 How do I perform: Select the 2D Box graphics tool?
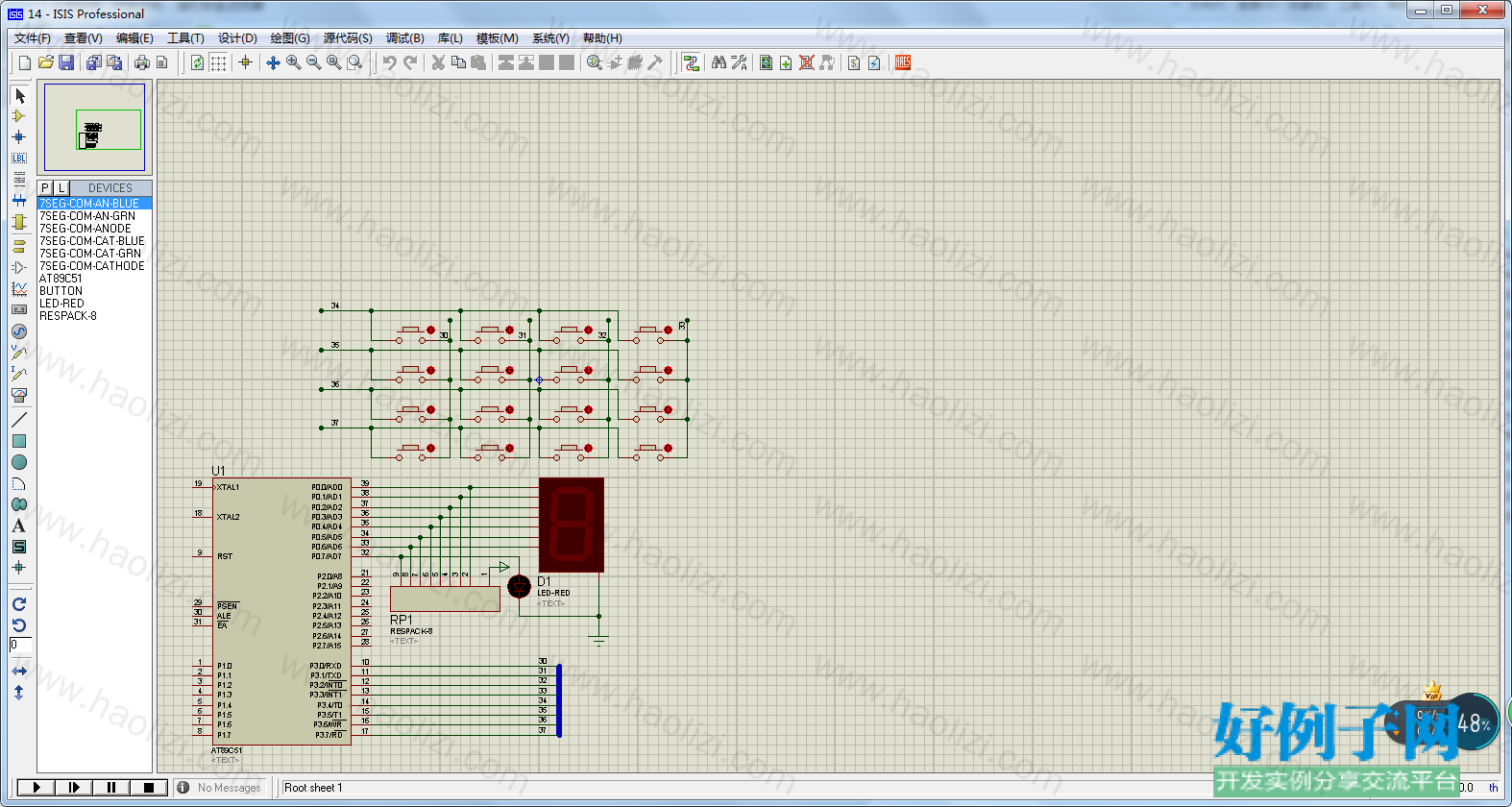pos(19,441)
